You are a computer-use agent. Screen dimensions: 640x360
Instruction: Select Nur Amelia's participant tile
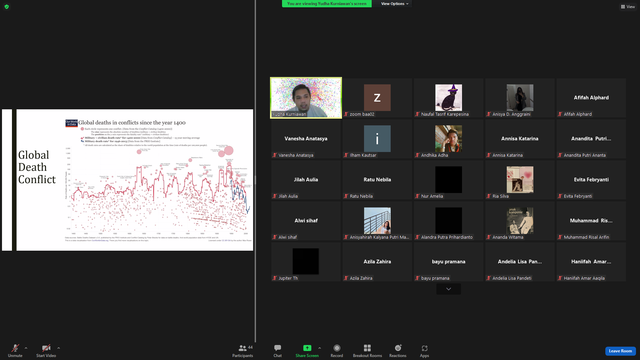[x=449, y=180]
